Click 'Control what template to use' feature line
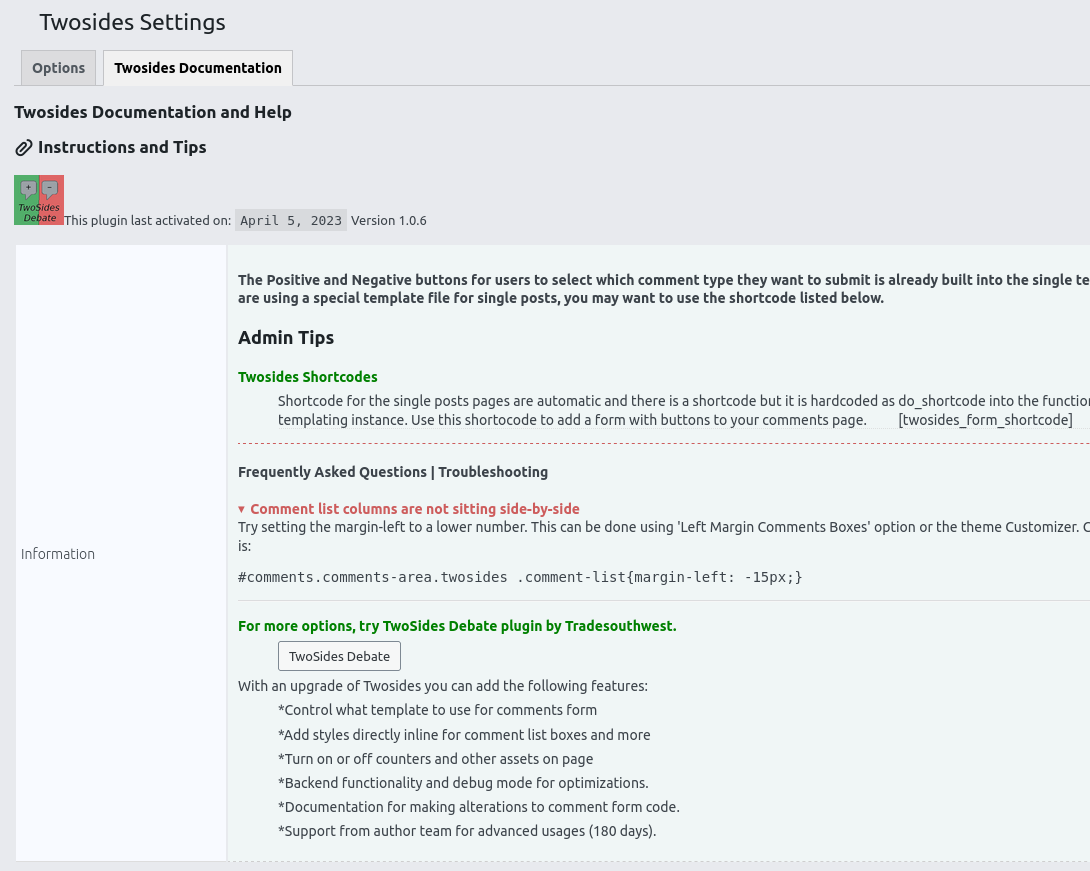This screenshot has height=871, width=1090. tap(437, 710)
